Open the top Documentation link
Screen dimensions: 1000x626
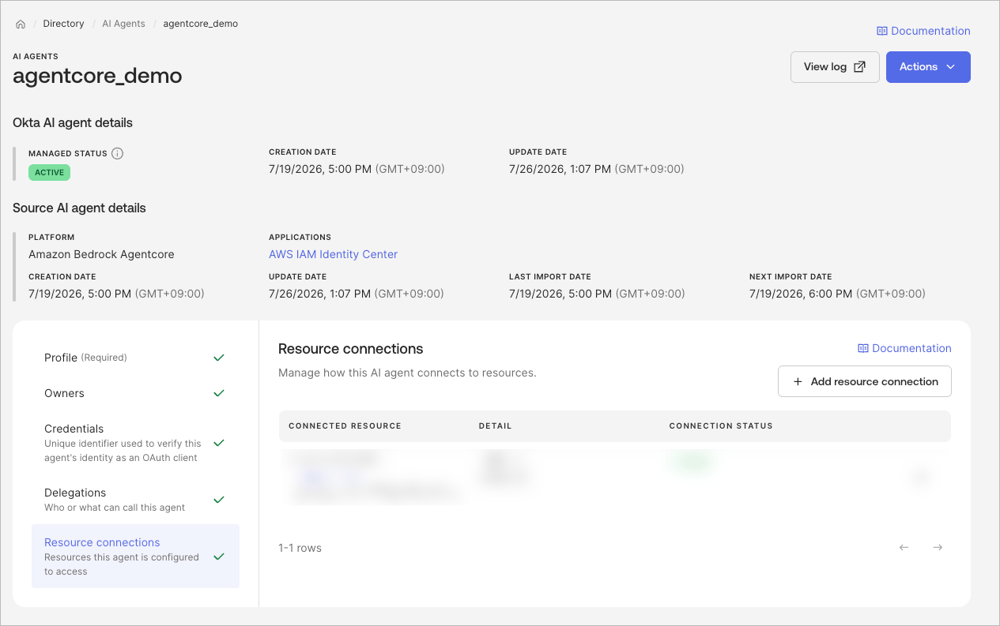tap(923, 31)
